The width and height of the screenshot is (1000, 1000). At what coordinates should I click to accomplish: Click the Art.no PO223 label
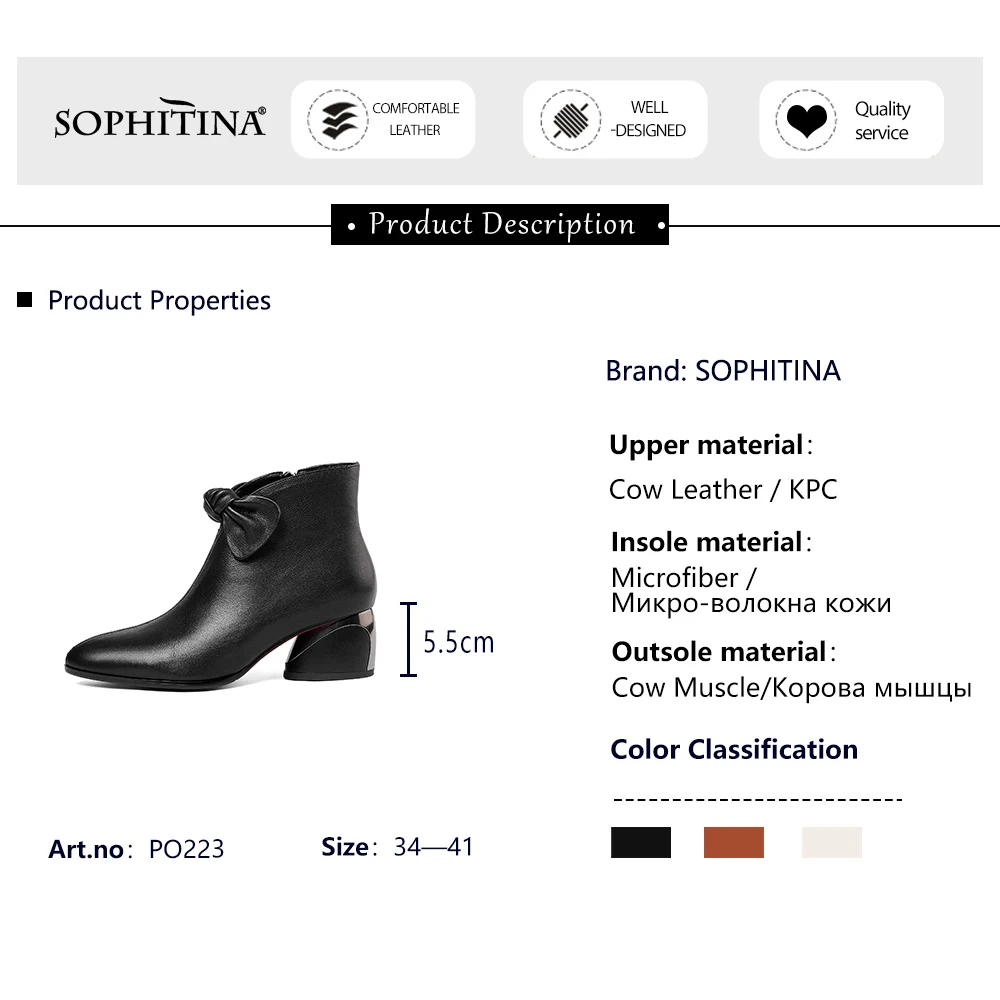136,849
